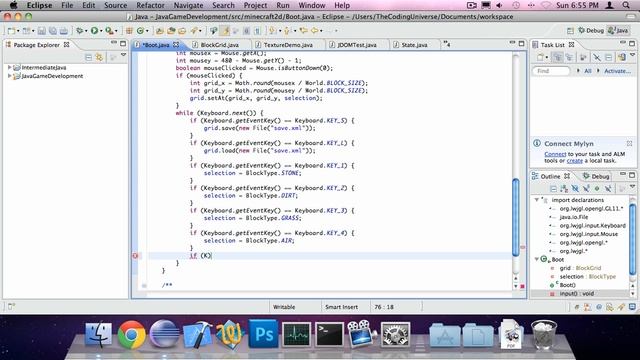Create a New Java Package from toolbar

click(129, 31)
